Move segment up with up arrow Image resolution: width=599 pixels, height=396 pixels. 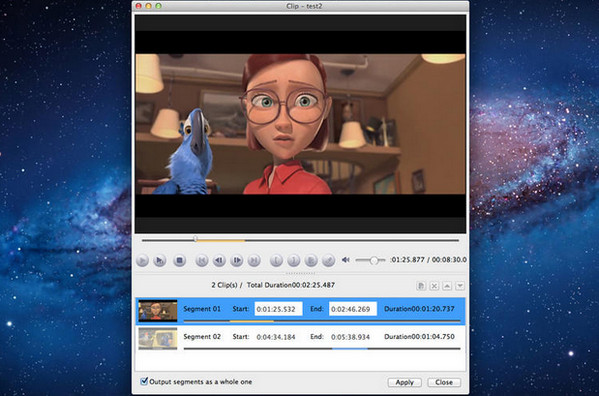click(x=447, y=286)
